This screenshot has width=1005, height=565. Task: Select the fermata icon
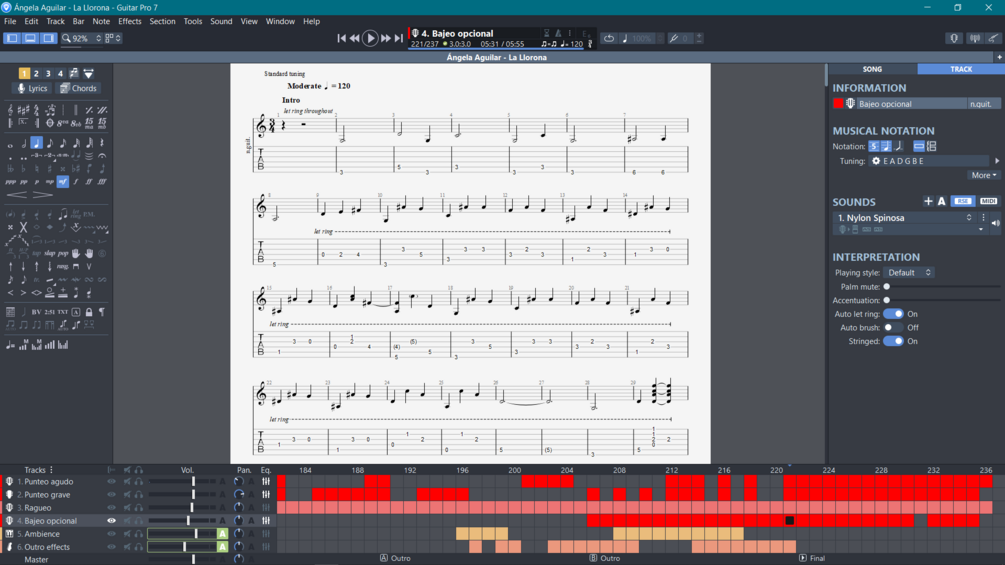click(102, 156)
